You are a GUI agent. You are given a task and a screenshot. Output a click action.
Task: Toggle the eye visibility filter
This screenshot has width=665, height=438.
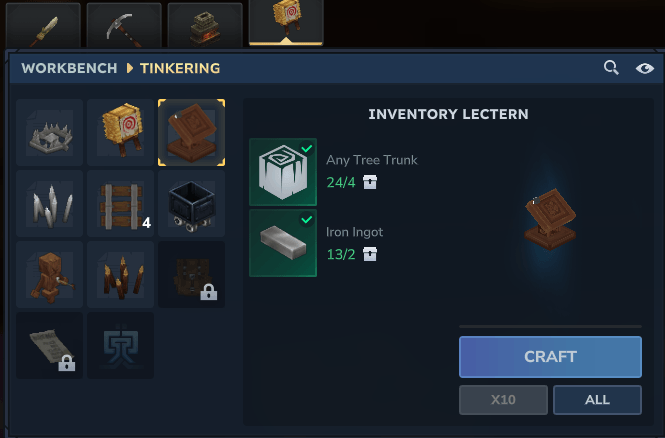[645, 68]
